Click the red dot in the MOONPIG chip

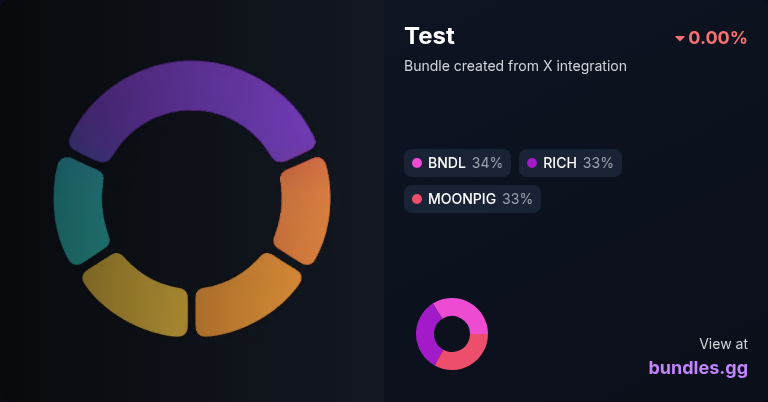(417, 199)
